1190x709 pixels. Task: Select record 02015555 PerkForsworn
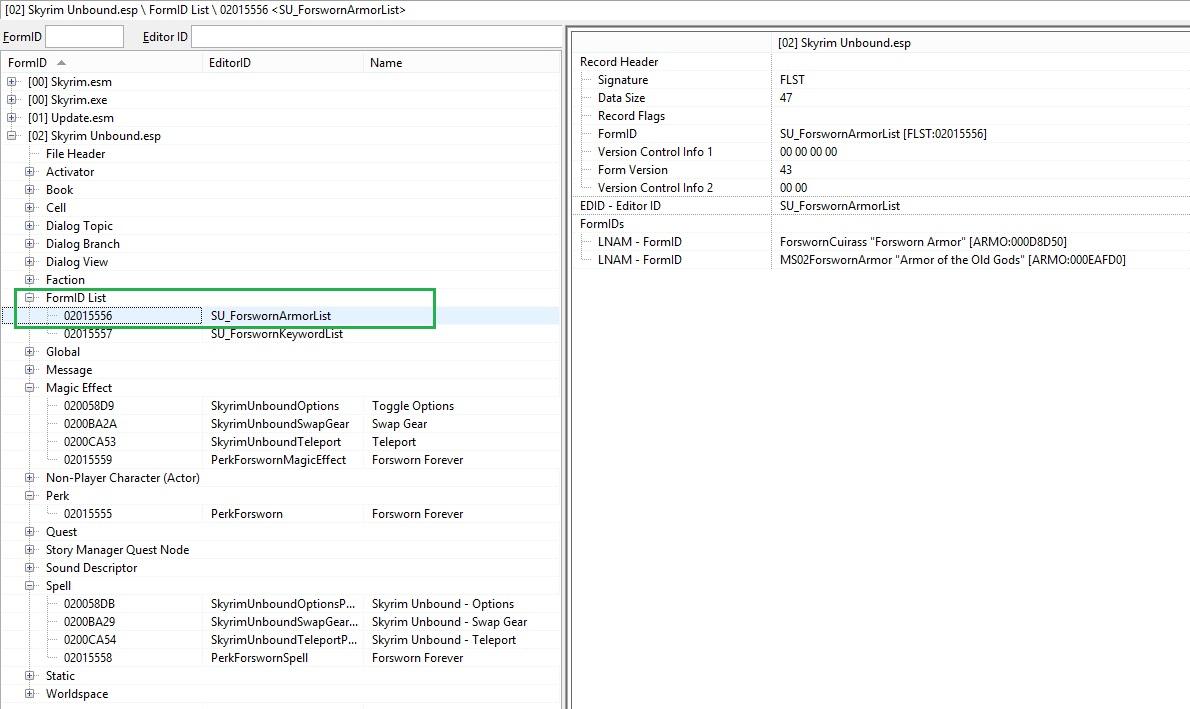click(x=280, y=514)
